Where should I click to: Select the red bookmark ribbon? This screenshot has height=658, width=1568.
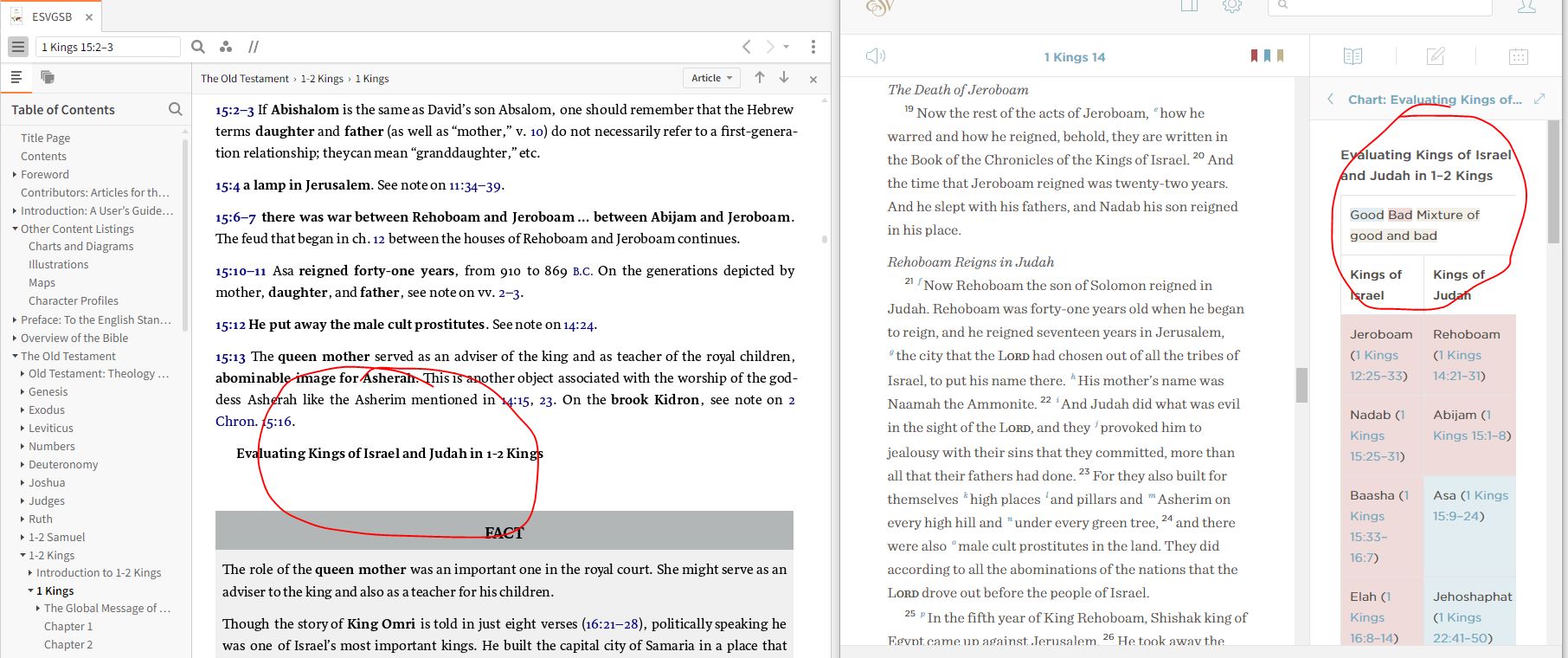[x=1254, y=56]
